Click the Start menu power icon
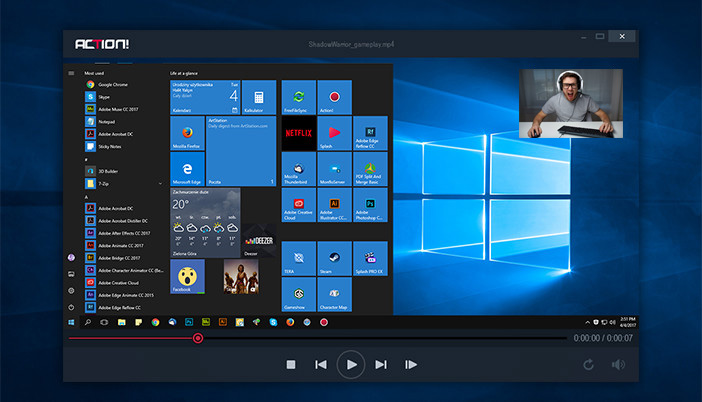Viewport: 702px width, 402px height. pyautogui.click(x=71, y=308)
